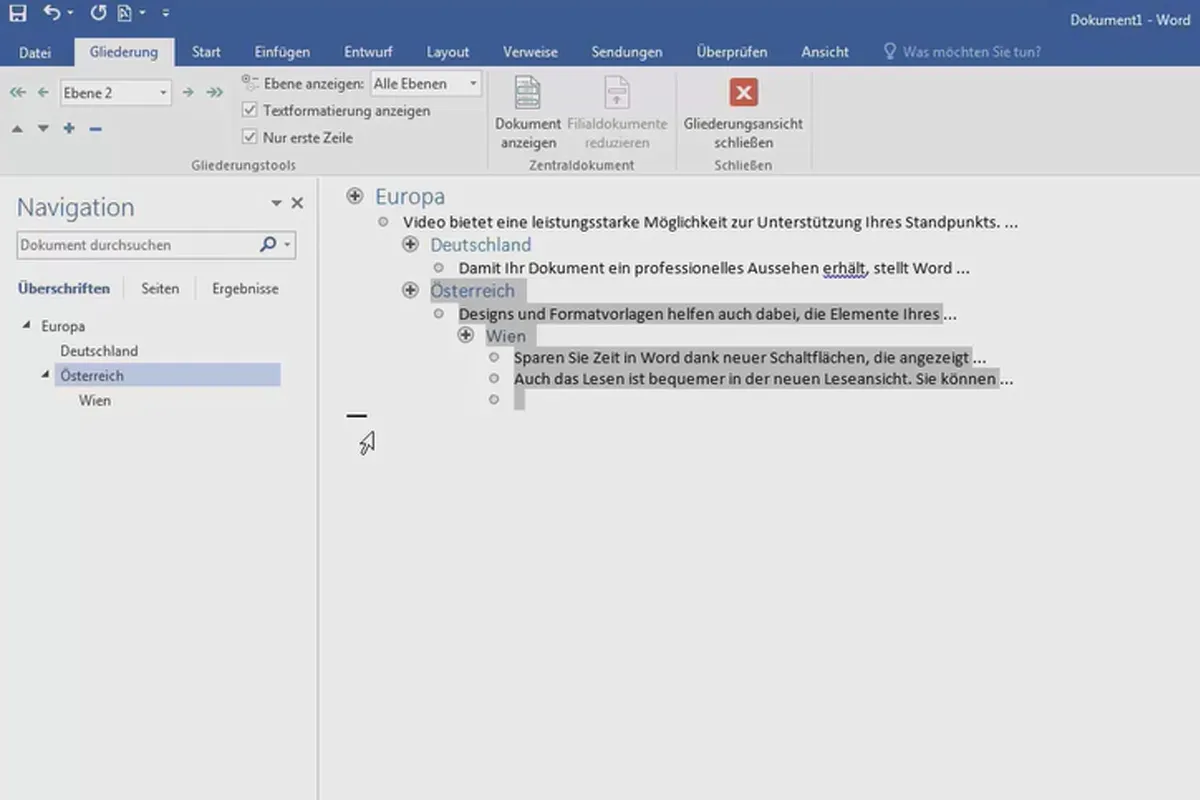This screenshot has height=800, width=1200.
Task: Click the Wien heading in the outline
Action: (506, 336)
